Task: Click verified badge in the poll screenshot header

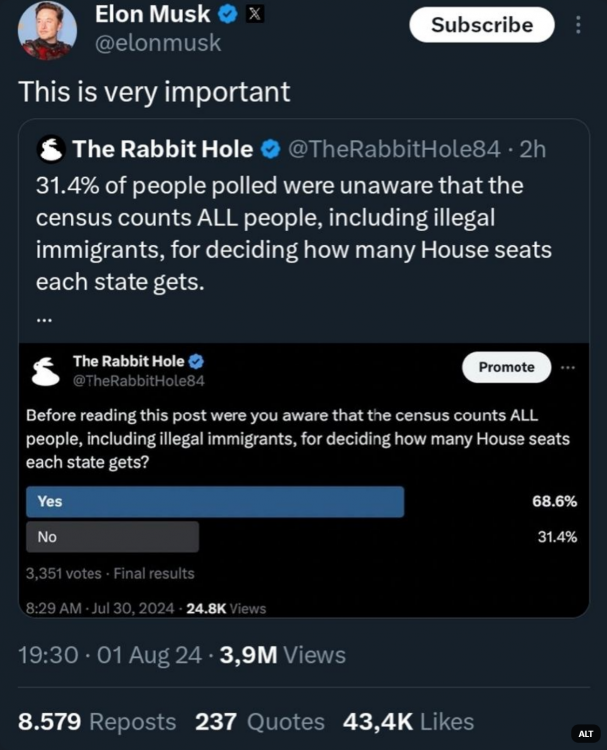Action: click(197, 361)
